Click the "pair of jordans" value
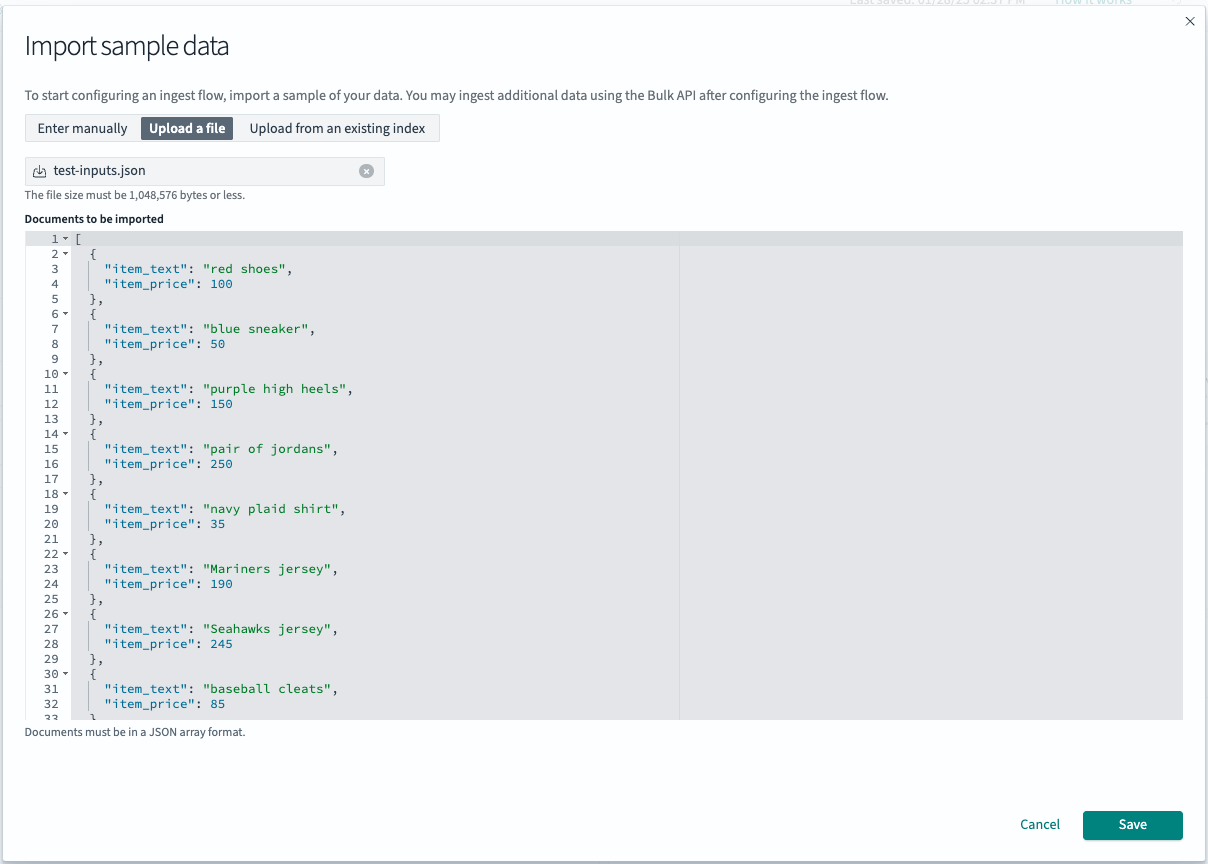Viewport: 1208px width, 864px height. [x=267, y=449]
